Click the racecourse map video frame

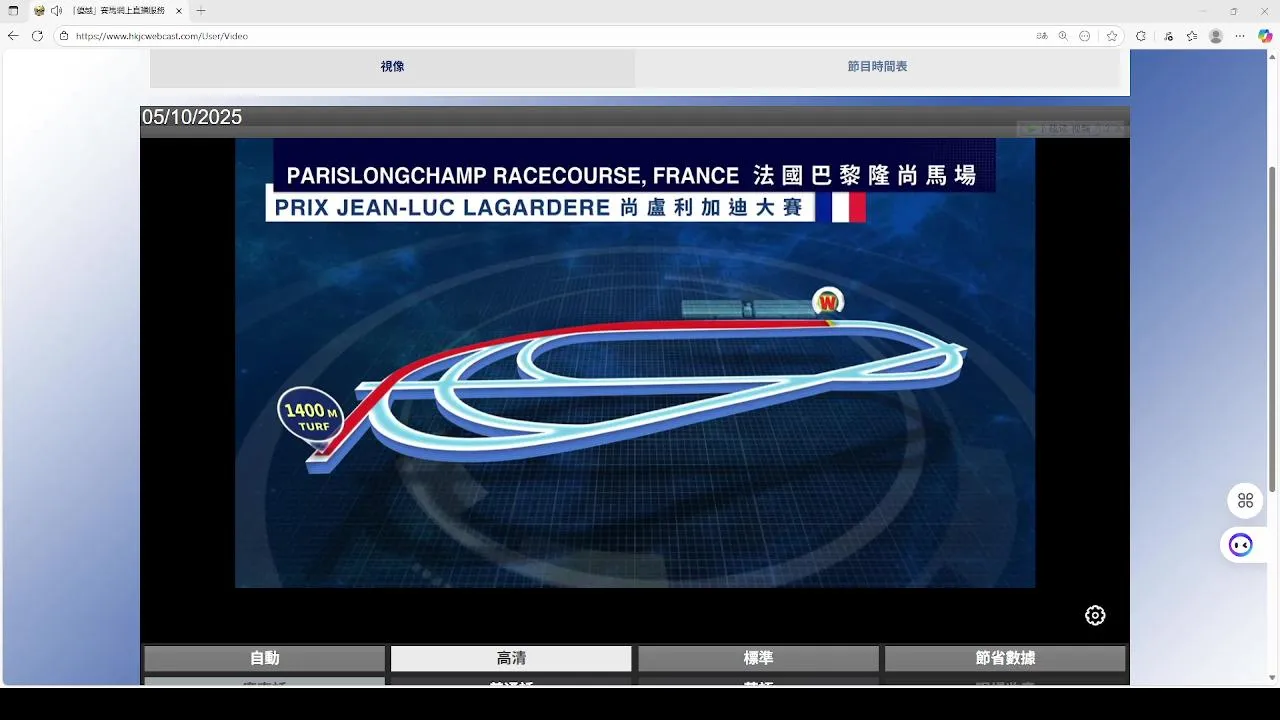coord(635,363)
